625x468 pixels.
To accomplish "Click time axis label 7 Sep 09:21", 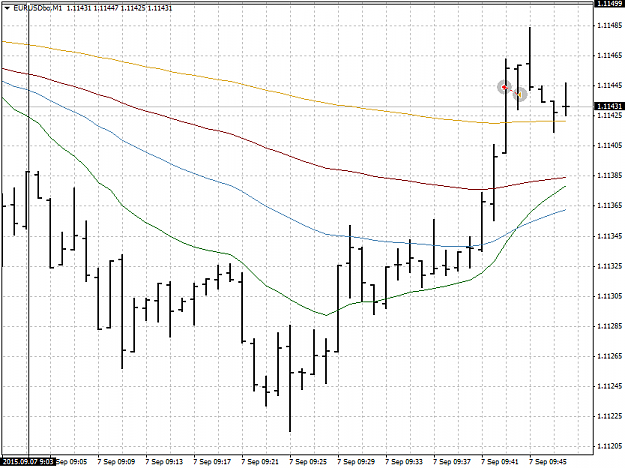I will (260, 462).
